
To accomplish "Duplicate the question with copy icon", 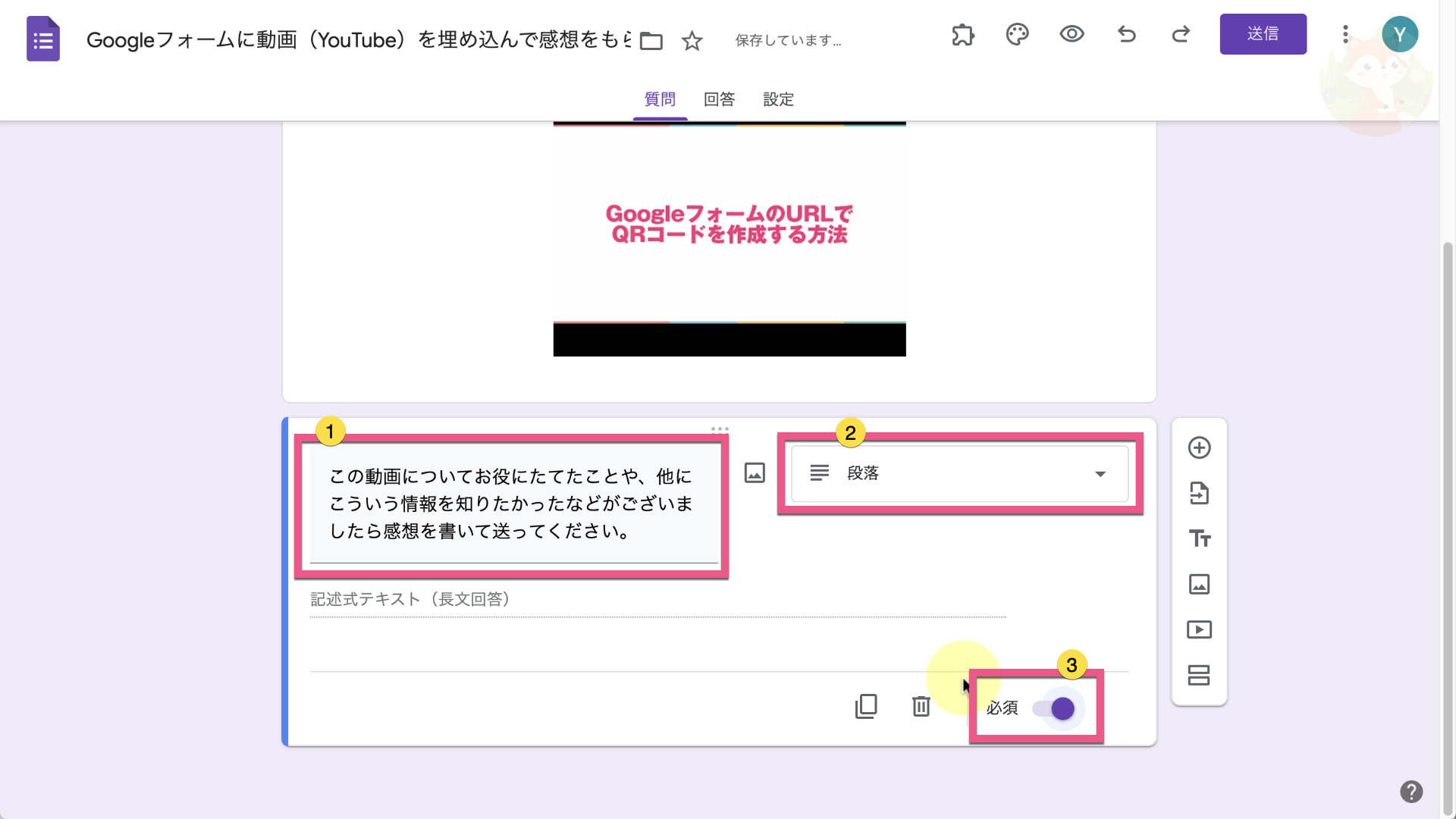I will pyautogui.click(x=866, y=707).
